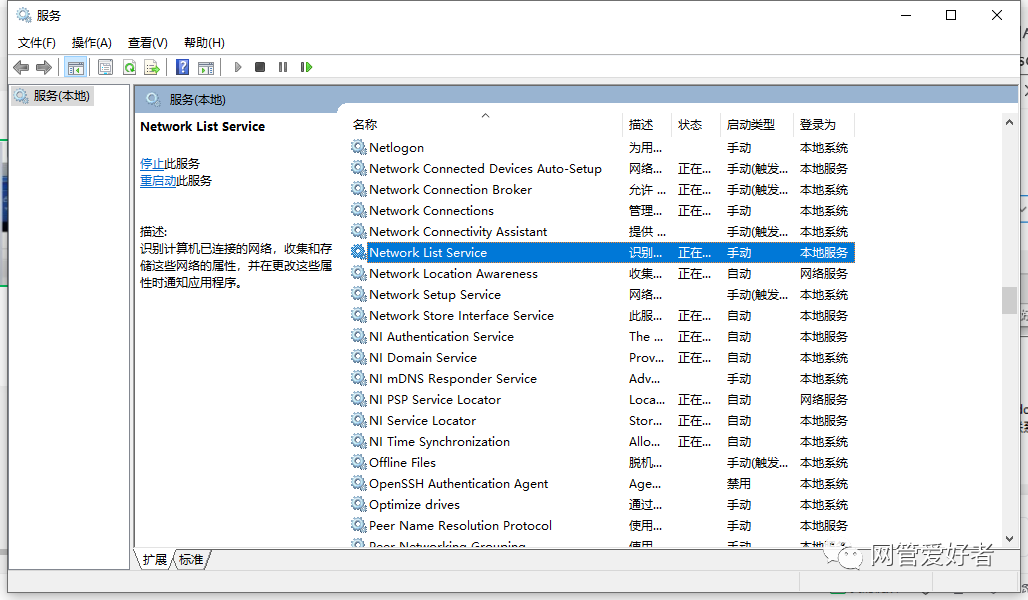The image size is (1028, 600).
Task: Click the Netlogon service gear icon
Action: pyautogui.click(x=359, y=147)
